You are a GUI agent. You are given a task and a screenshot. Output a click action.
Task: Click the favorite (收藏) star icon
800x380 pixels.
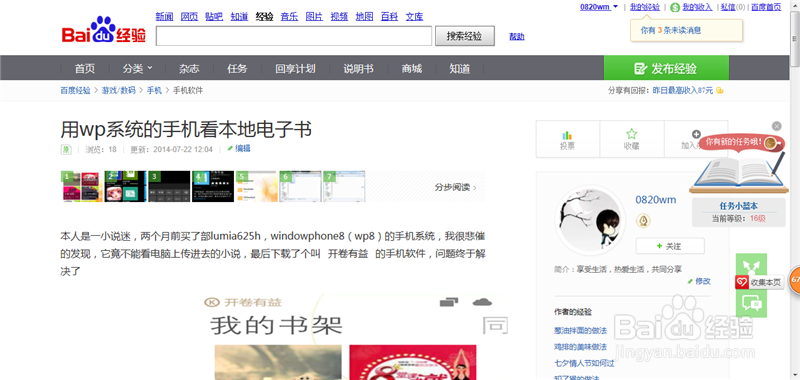[x=631, y=134]
